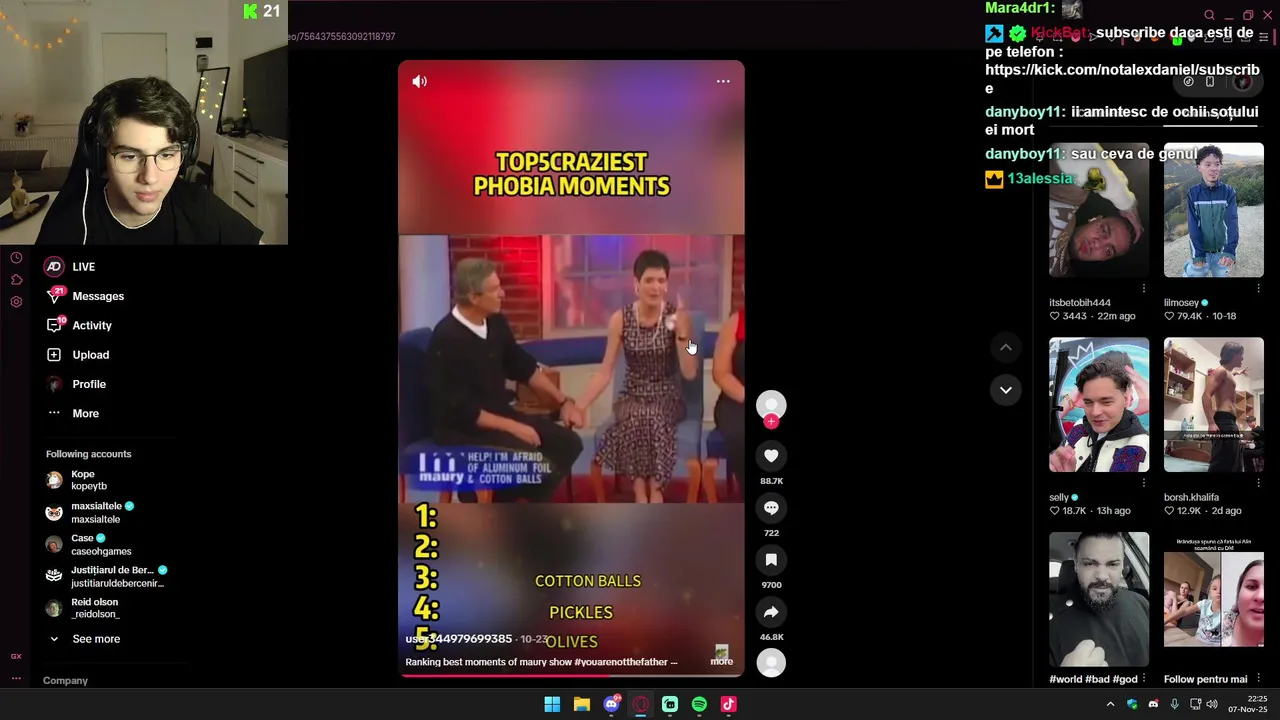Open the video's three-dot options menu
Image resolution: width=1280 pixels, height=720 pixels.
coord(723,81)
